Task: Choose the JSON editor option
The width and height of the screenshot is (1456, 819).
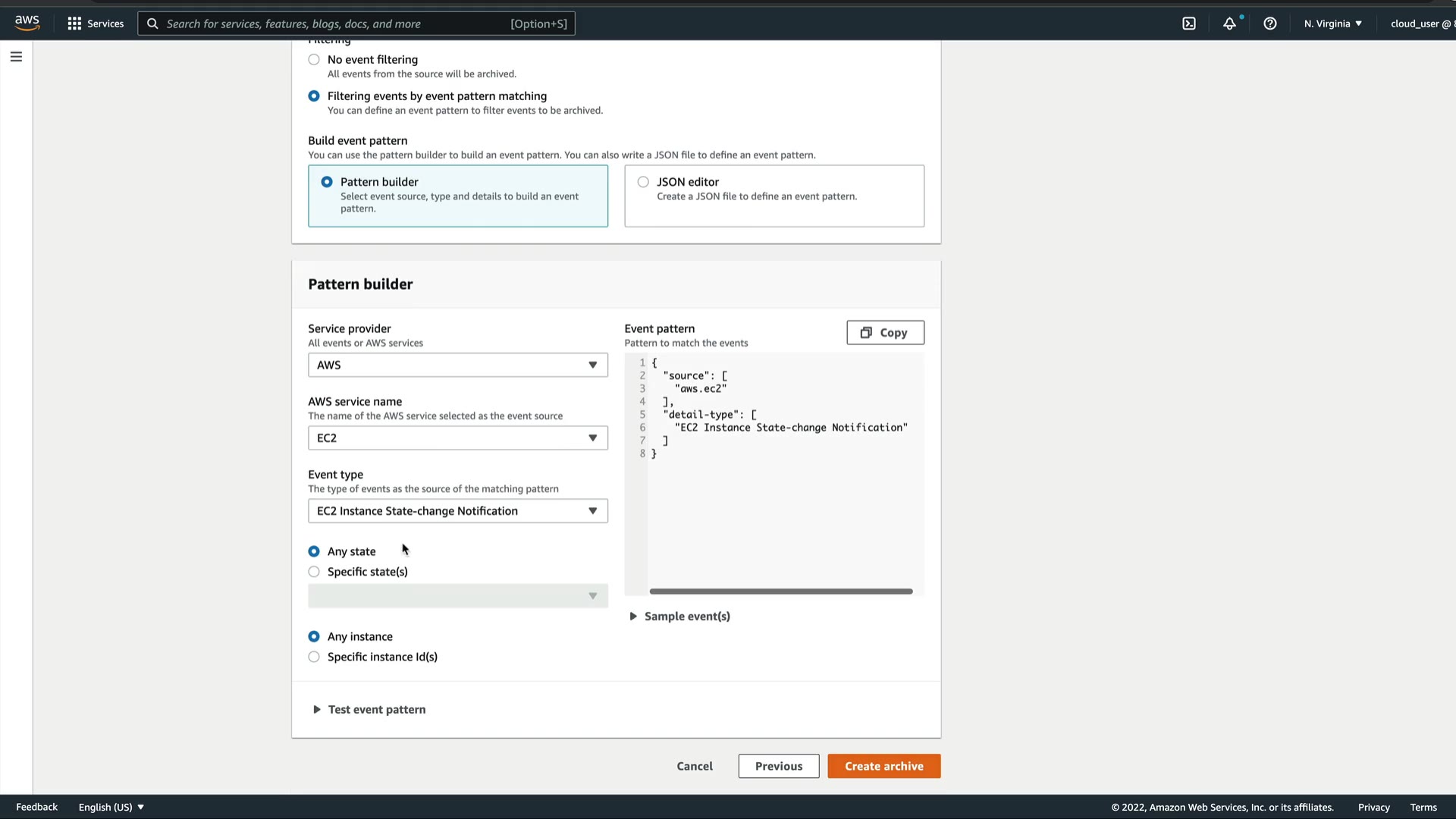Action: pyautogui.click(x=643, y=182)
